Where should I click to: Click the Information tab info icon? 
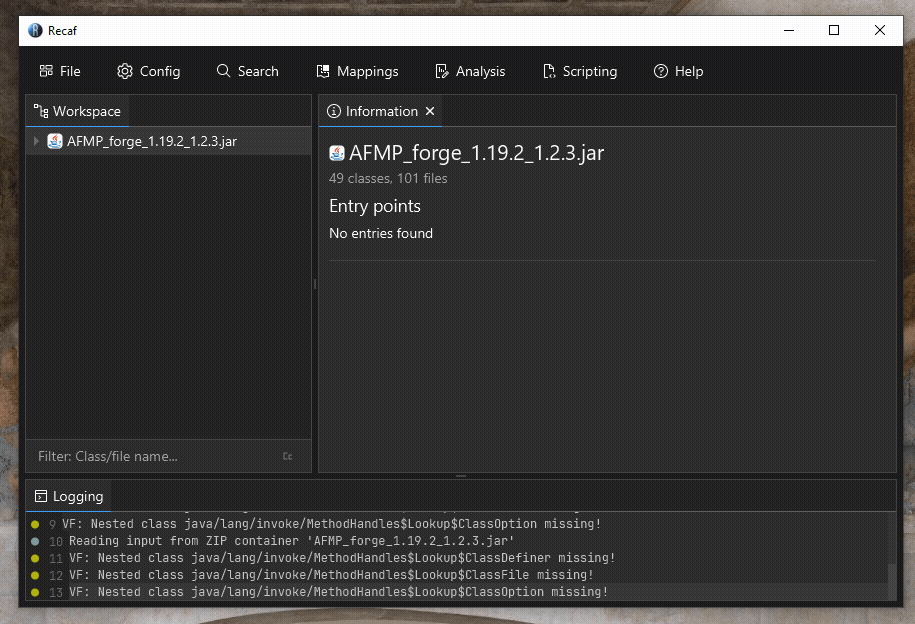tap(334, 111)
